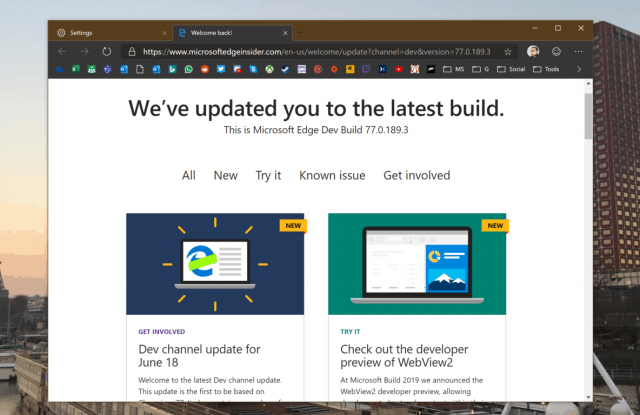Click 'Welcome to the latest Dev channel update.' text
The width and height of the screenshot is (640, 415).
coord(210,380)
